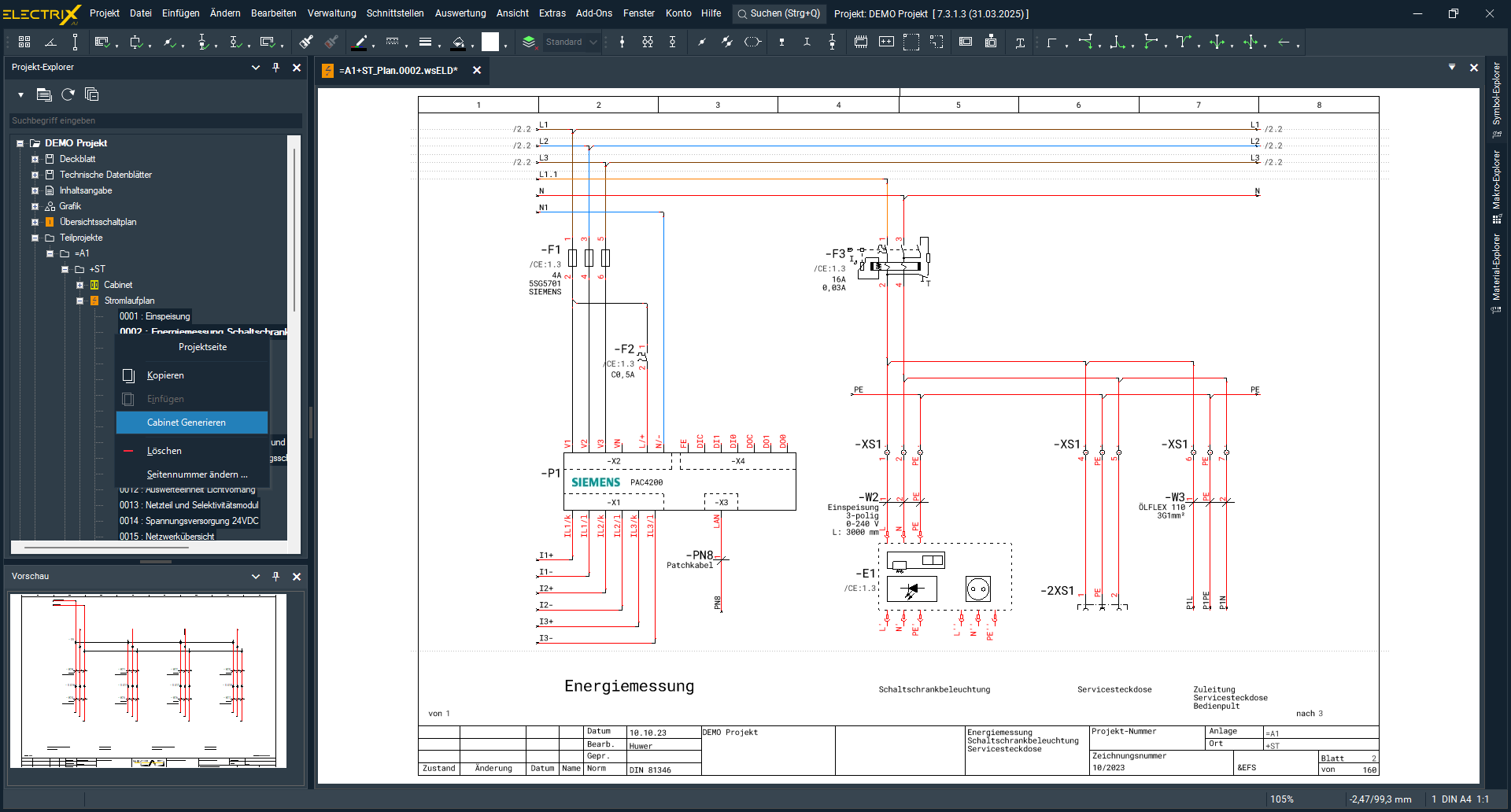Expand the Technische Datenblätter node

(35, 175)
